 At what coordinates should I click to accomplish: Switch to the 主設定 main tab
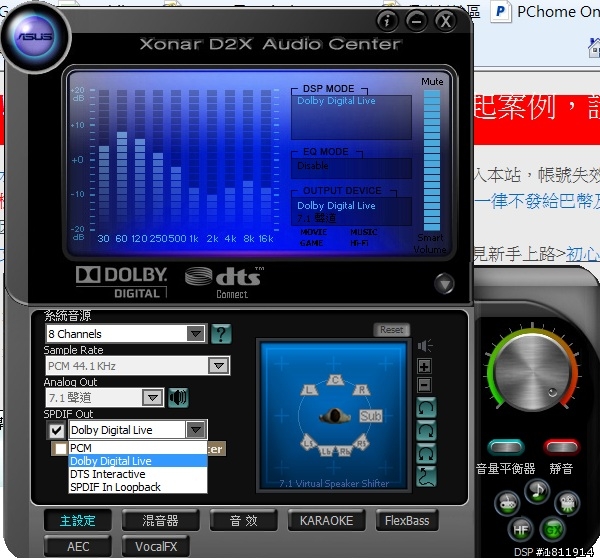(x=78, y=521)
